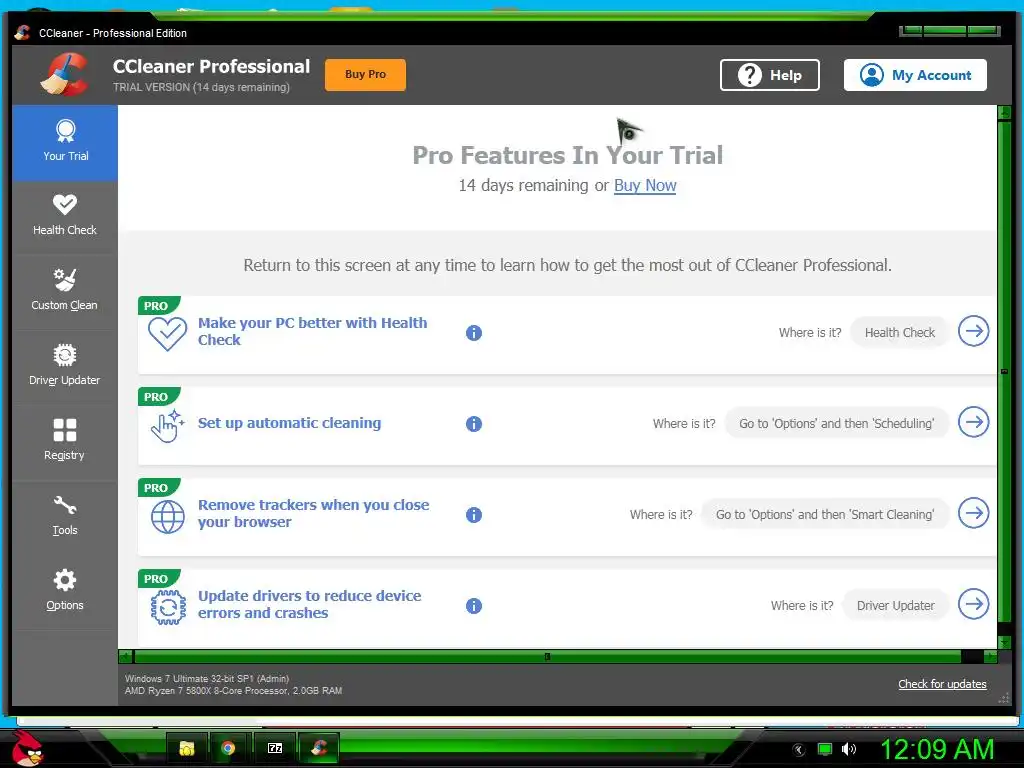1024x768 pixels.
Task: Click the CCleaner taskbar icon
Action: pos(319,748)
